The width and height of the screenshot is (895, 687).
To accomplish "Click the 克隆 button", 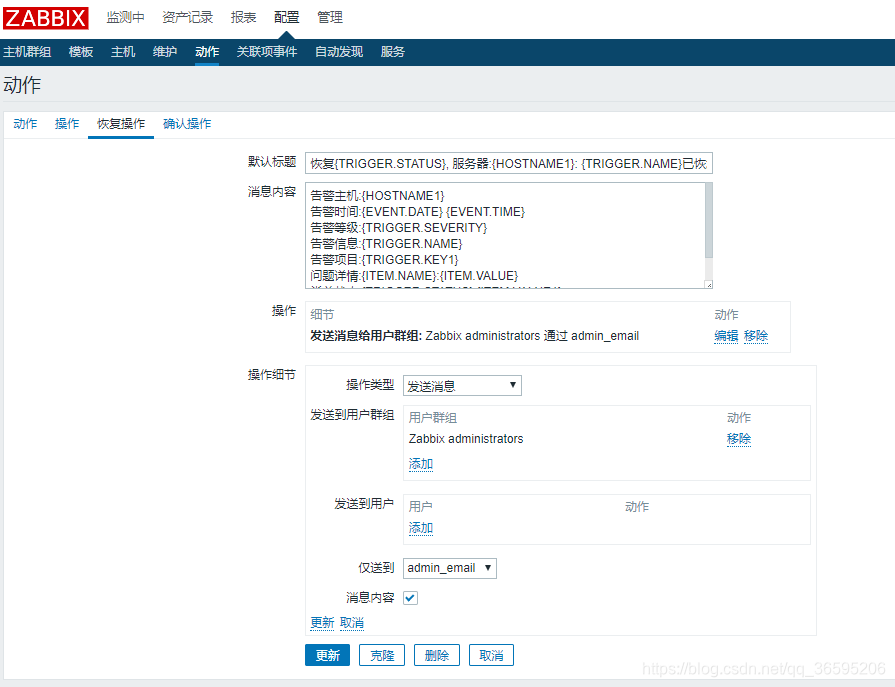I will click(382, 655).
